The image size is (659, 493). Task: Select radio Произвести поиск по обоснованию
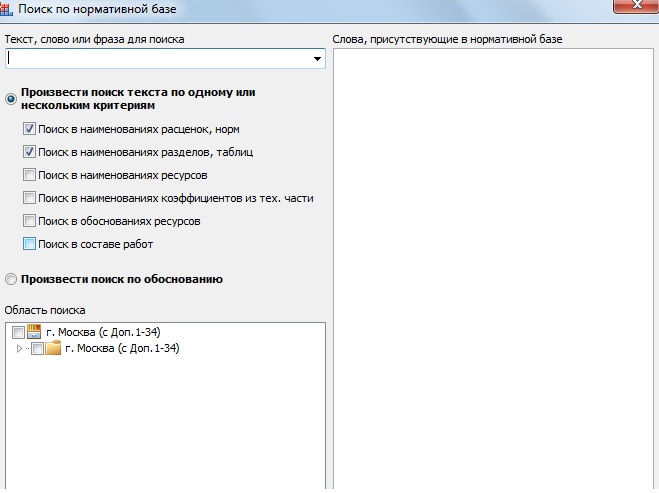point(11,279)
